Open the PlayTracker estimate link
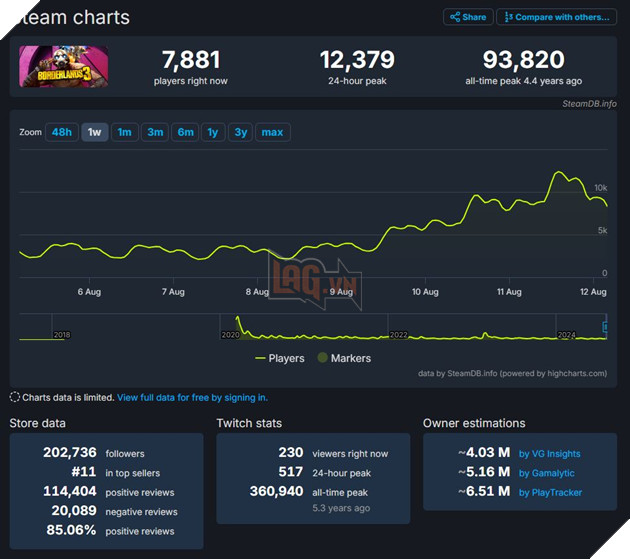 pyautogui.click(x=550, y=492)
